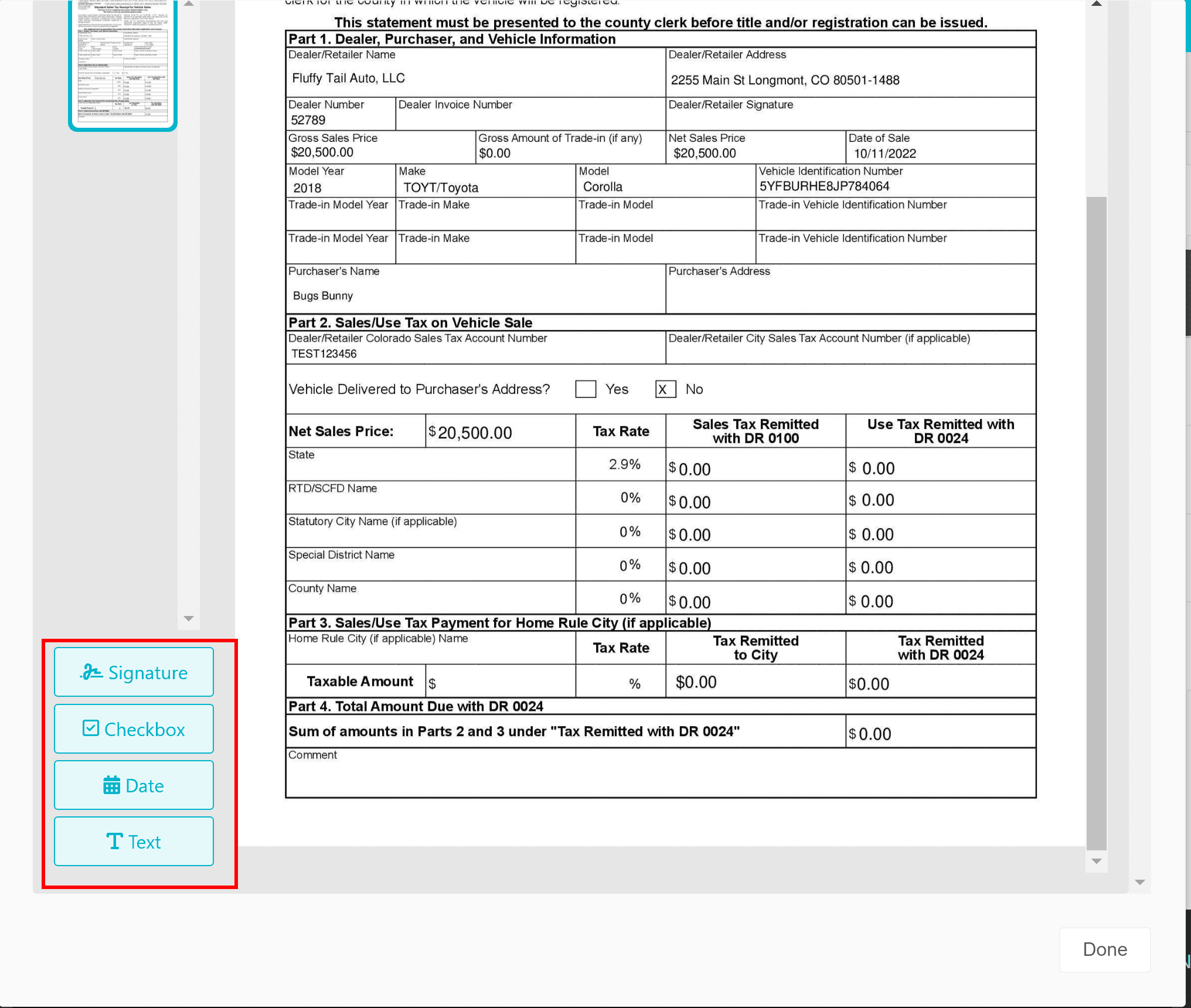Check the Yes delivery checkbox
Screen dimensions: 1191x1008
pos(585,389)
